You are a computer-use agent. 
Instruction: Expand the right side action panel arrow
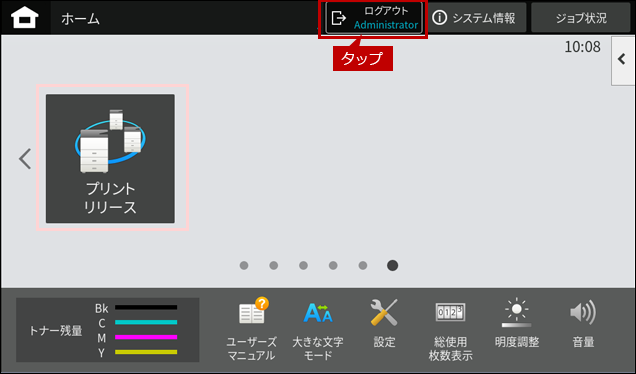pos(623,60)
